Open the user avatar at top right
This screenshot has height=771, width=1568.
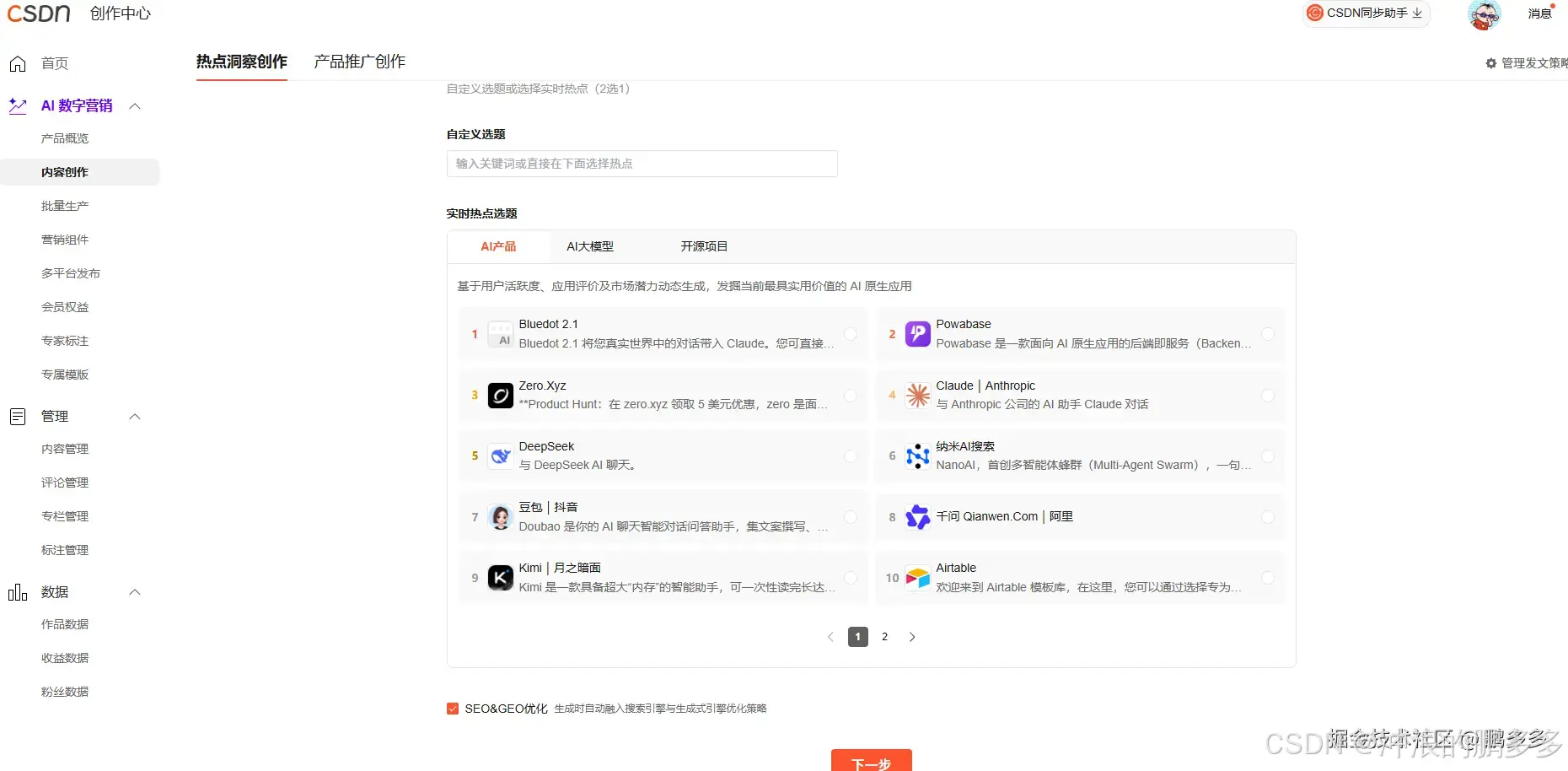[1485, 14]
